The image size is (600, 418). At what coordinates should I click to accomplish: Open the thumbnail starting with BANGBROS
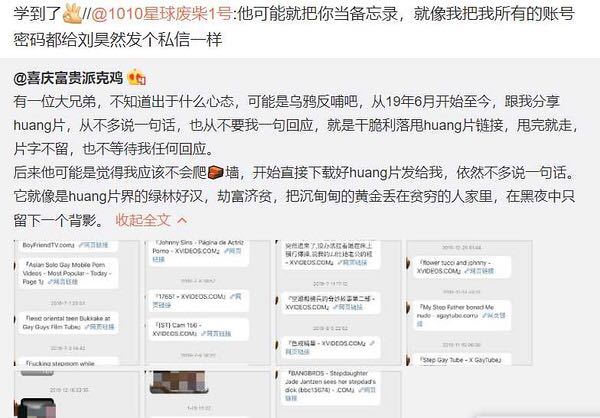coord(339,394)
